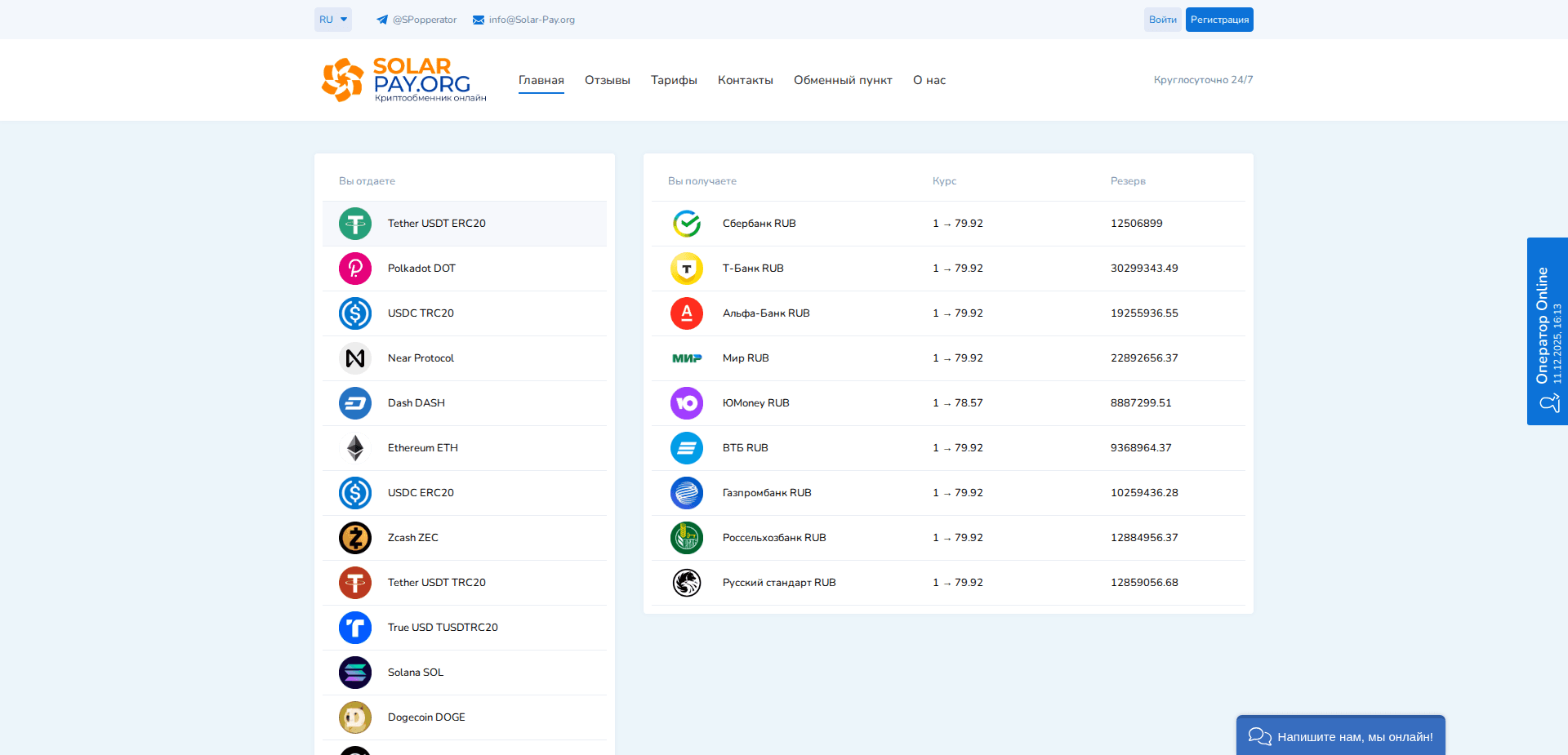Click the Solana SOL icon
Image resolution: width=1568 pixels, height=755 pixels.
[x=354, y=672]
